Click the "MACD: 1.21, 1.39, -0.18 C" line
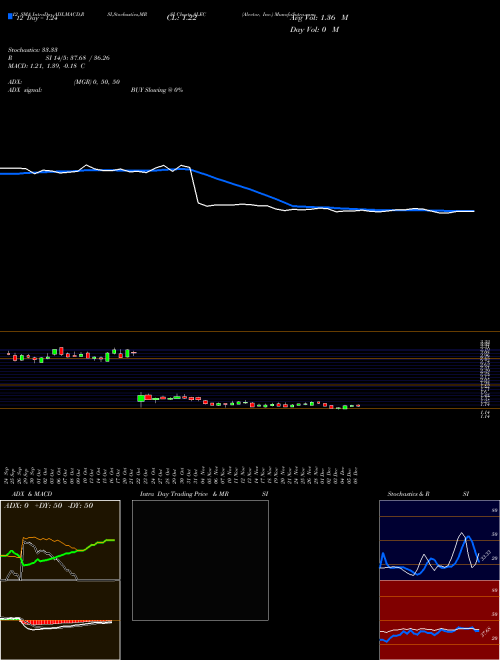This screenshot has height=660, width=500. [46, 66]
